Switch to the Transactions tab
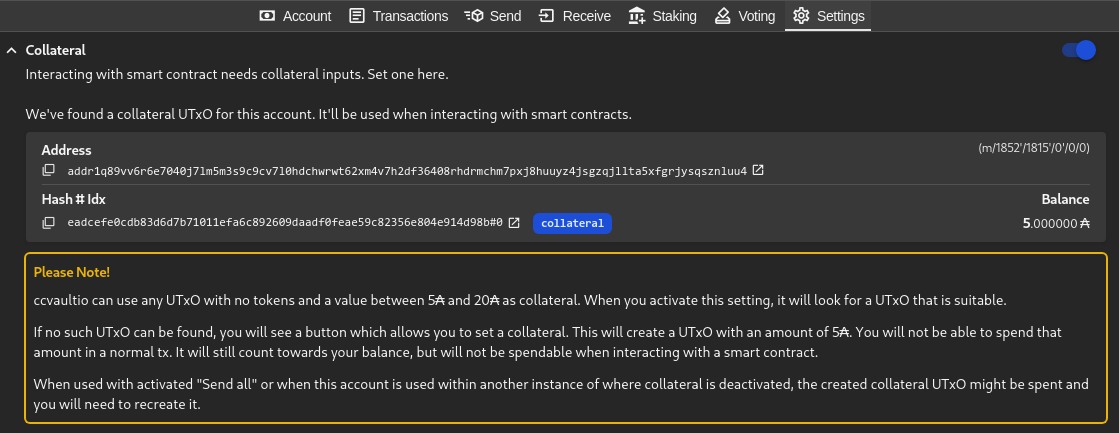The image size is (1119, 433). [x=398, y=16]
